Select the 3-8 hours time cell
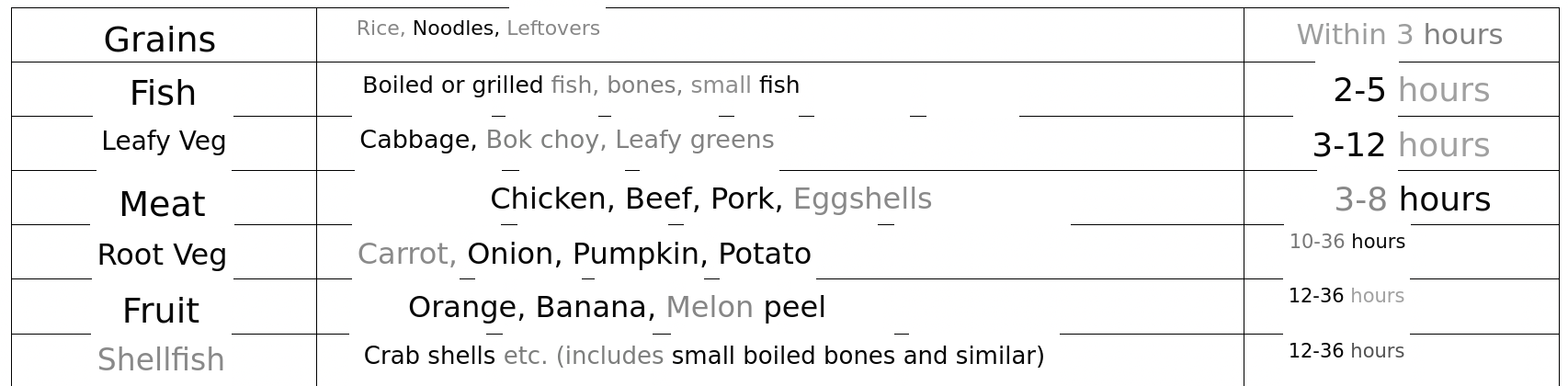Viewport: 1568px width, 386px height. pyautogui.click(x=1412, y=199)
